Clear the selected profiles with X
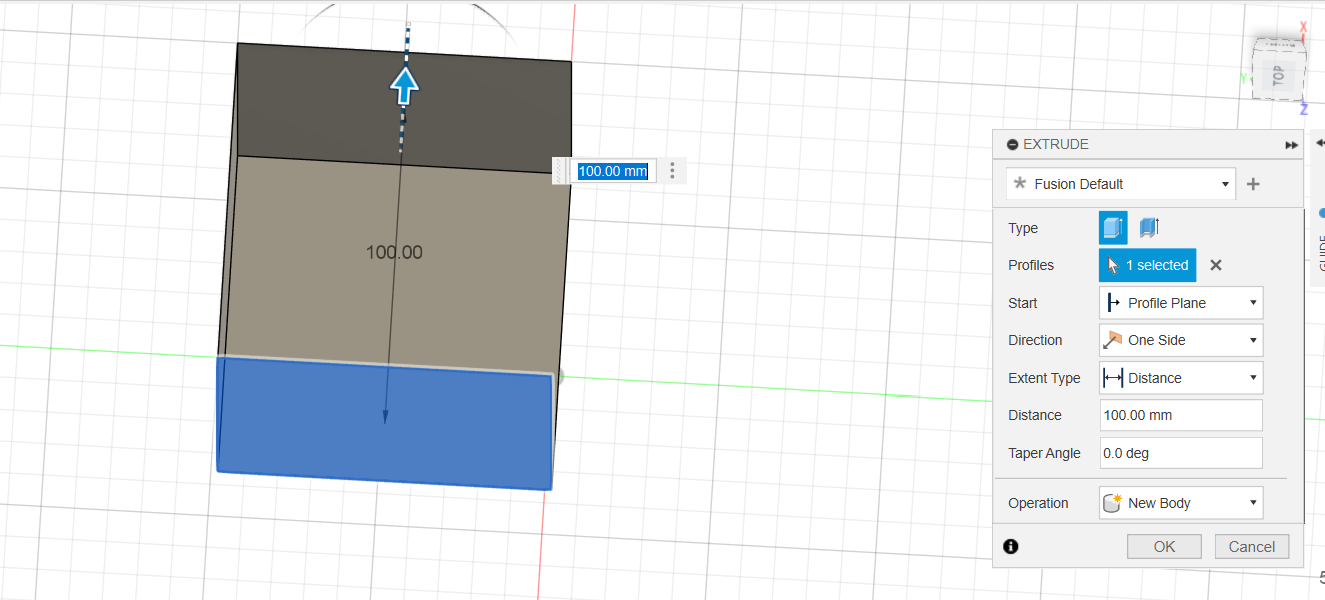The width and height of the screenshot is (1325, 600). coord(1216,265)
